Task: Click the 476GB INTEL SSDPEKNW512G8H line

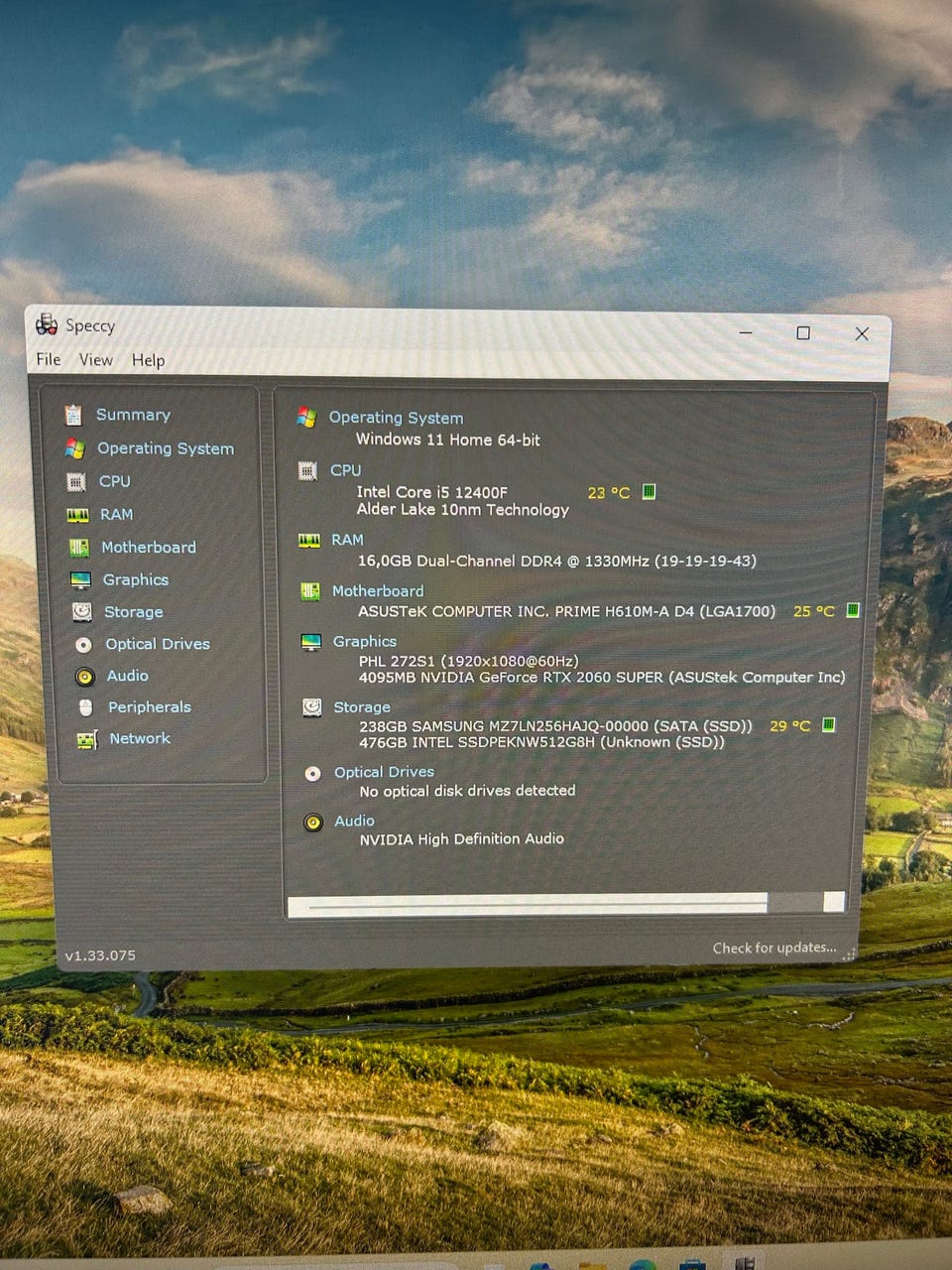Action: [541, 742]
